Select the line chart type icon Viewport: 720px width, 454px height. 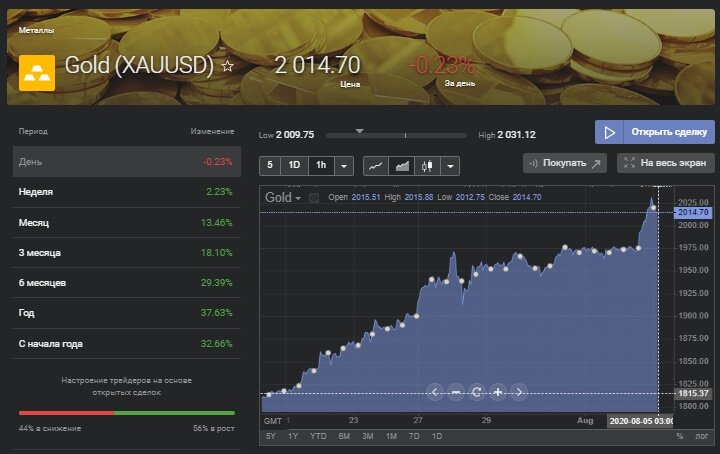click(376, 165)
